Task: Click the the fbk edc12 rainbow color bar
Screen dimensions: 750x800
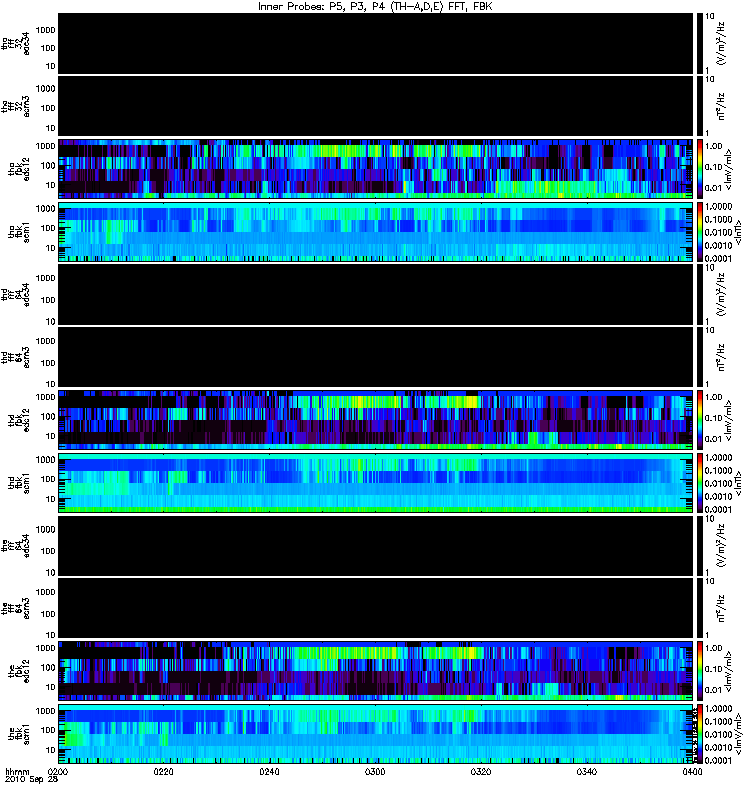Action: click(700, 671)
